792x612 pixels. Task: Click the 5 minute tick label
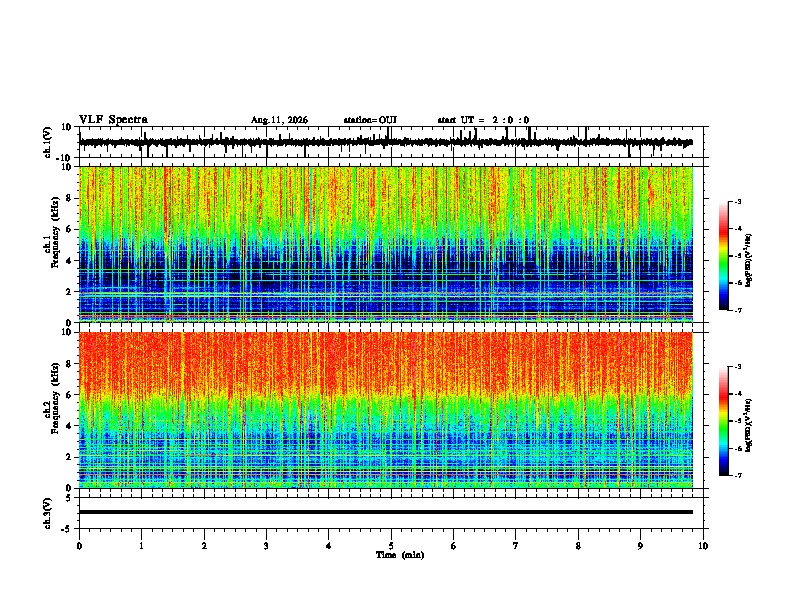point(391,546)
